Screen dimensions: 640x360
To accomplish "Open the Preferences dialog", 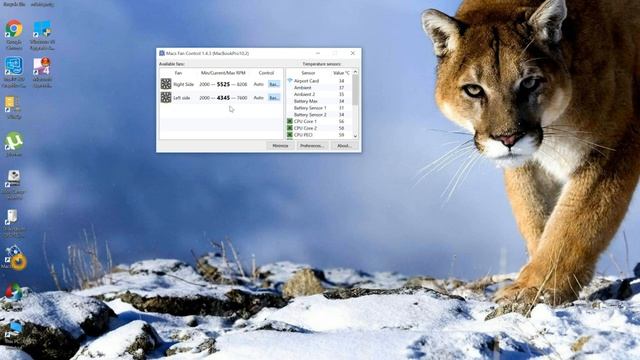I will (x=312, y=146).
